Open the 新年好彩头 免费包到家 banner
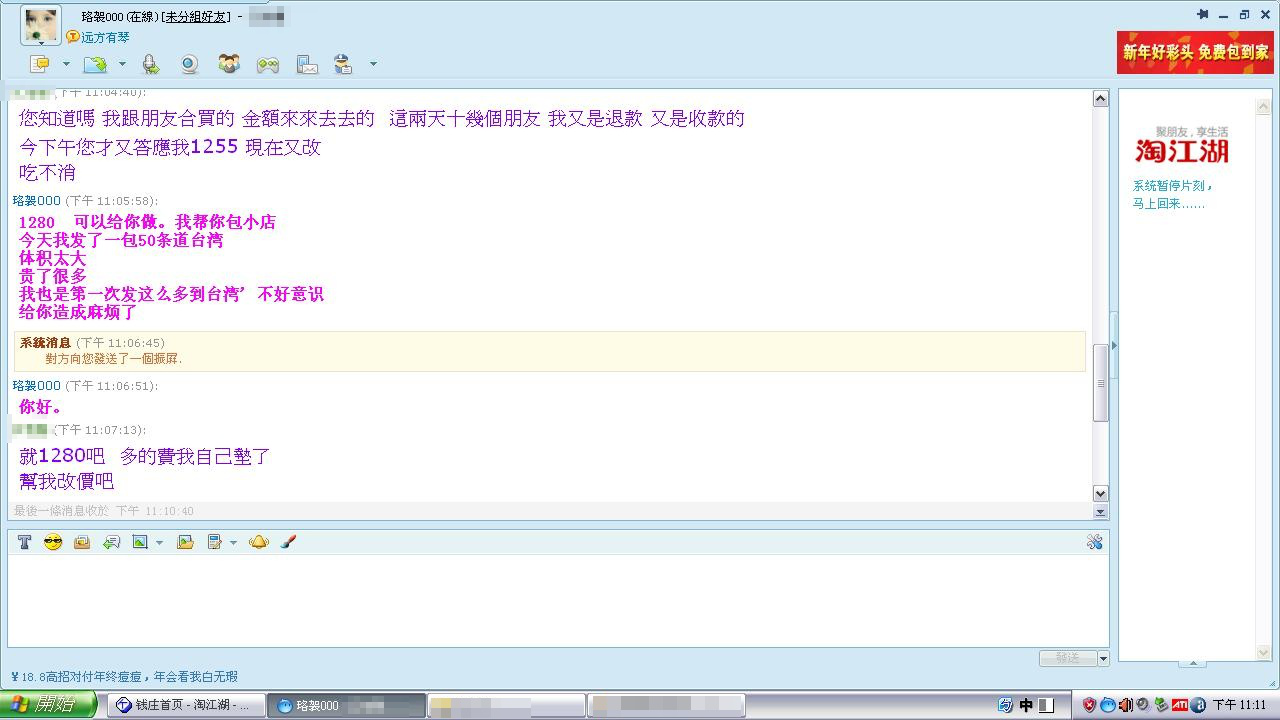Screen dimensions: 1280x720 1195,52
